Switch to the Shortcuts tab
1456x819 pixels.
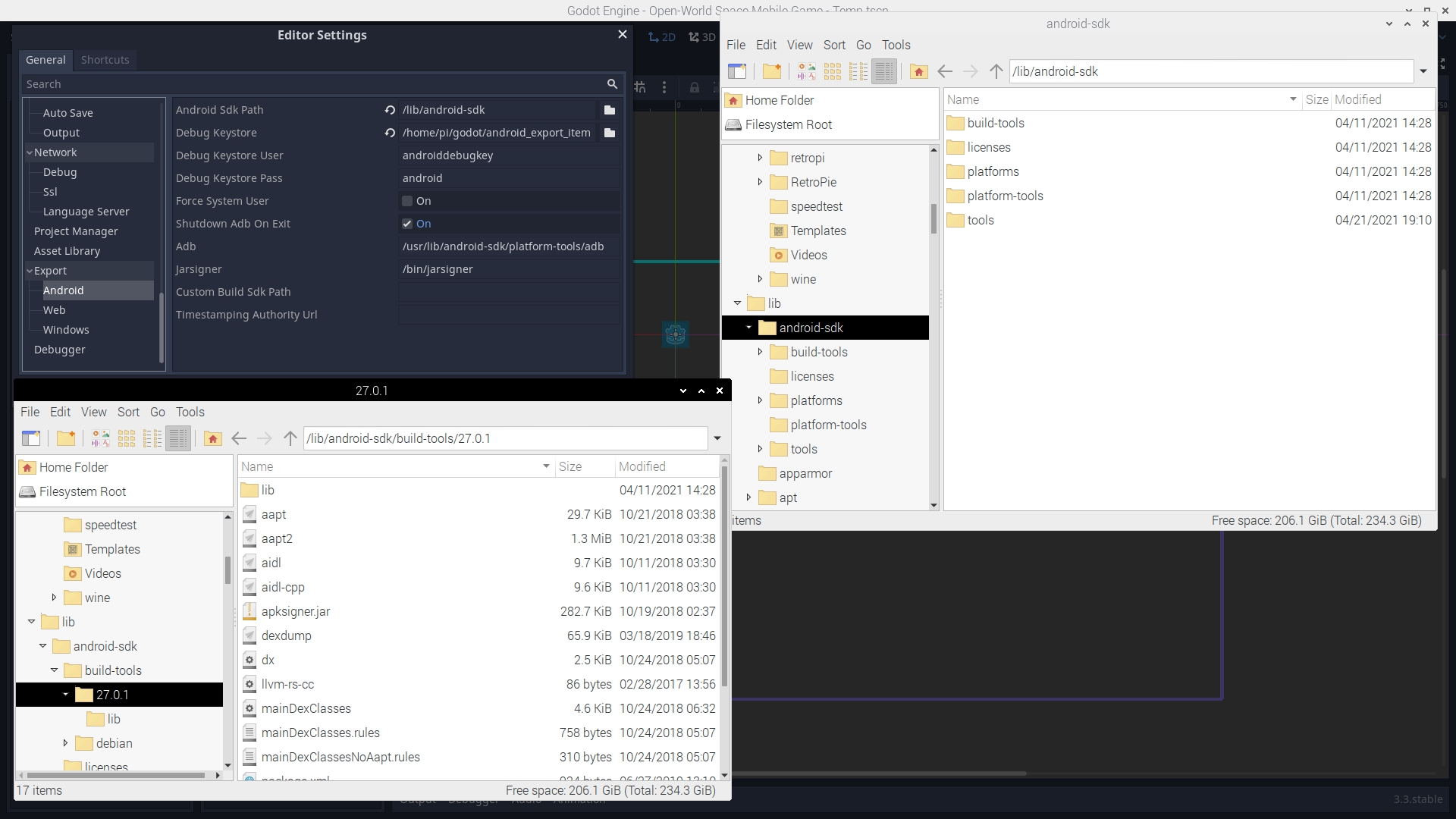pos(105,60)
